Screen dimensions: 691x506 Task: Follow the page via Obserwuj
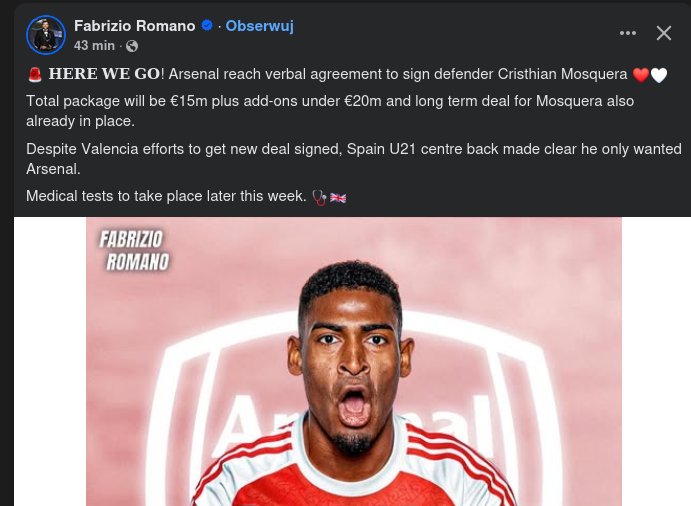(x=259, y=26)
